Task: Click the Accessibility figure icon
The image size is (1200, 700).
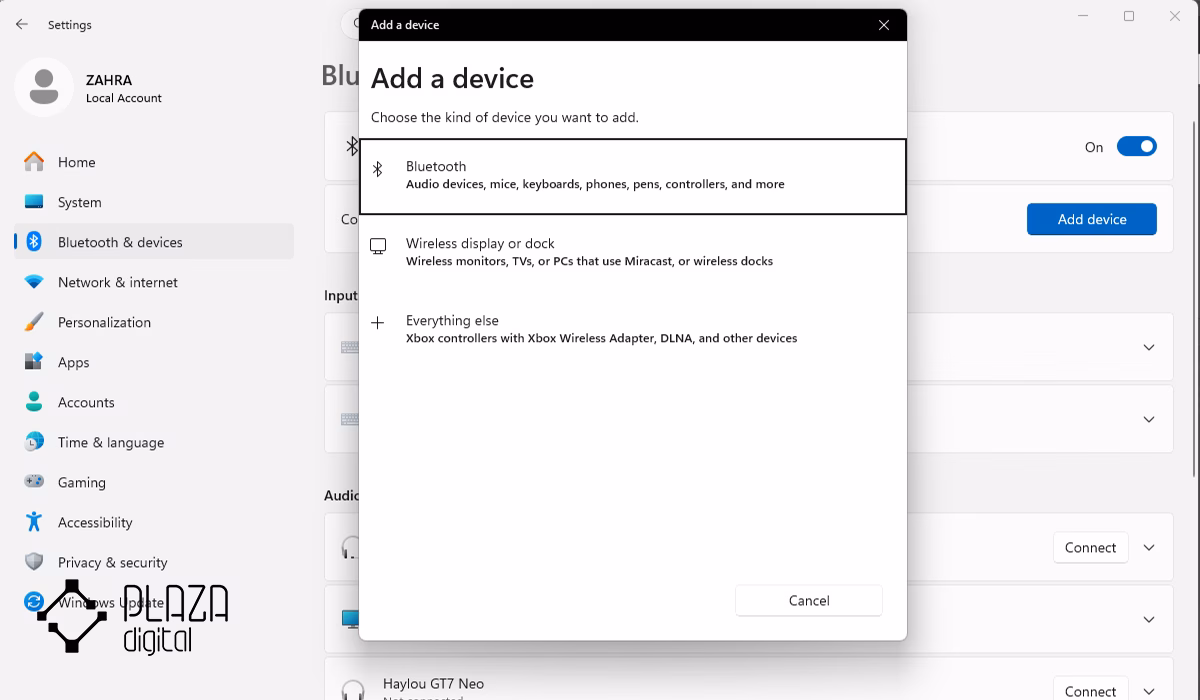Action: point(34,521)
